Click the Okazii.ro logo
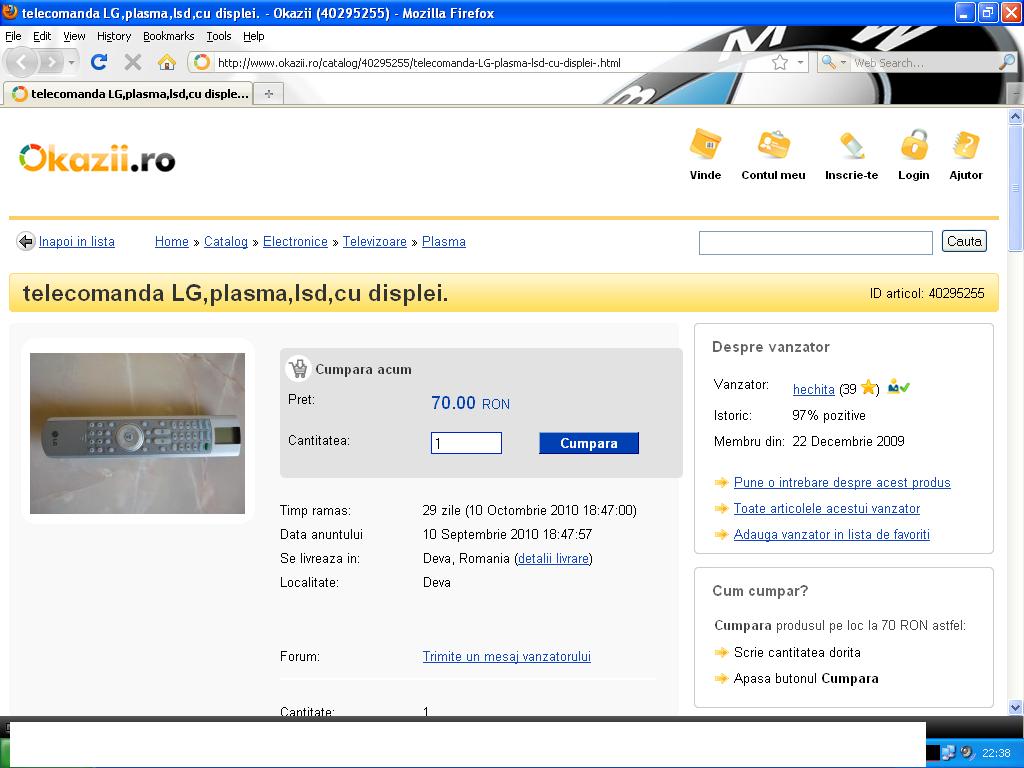Viewport: 1024px width, 768px height. click(97, 159)
